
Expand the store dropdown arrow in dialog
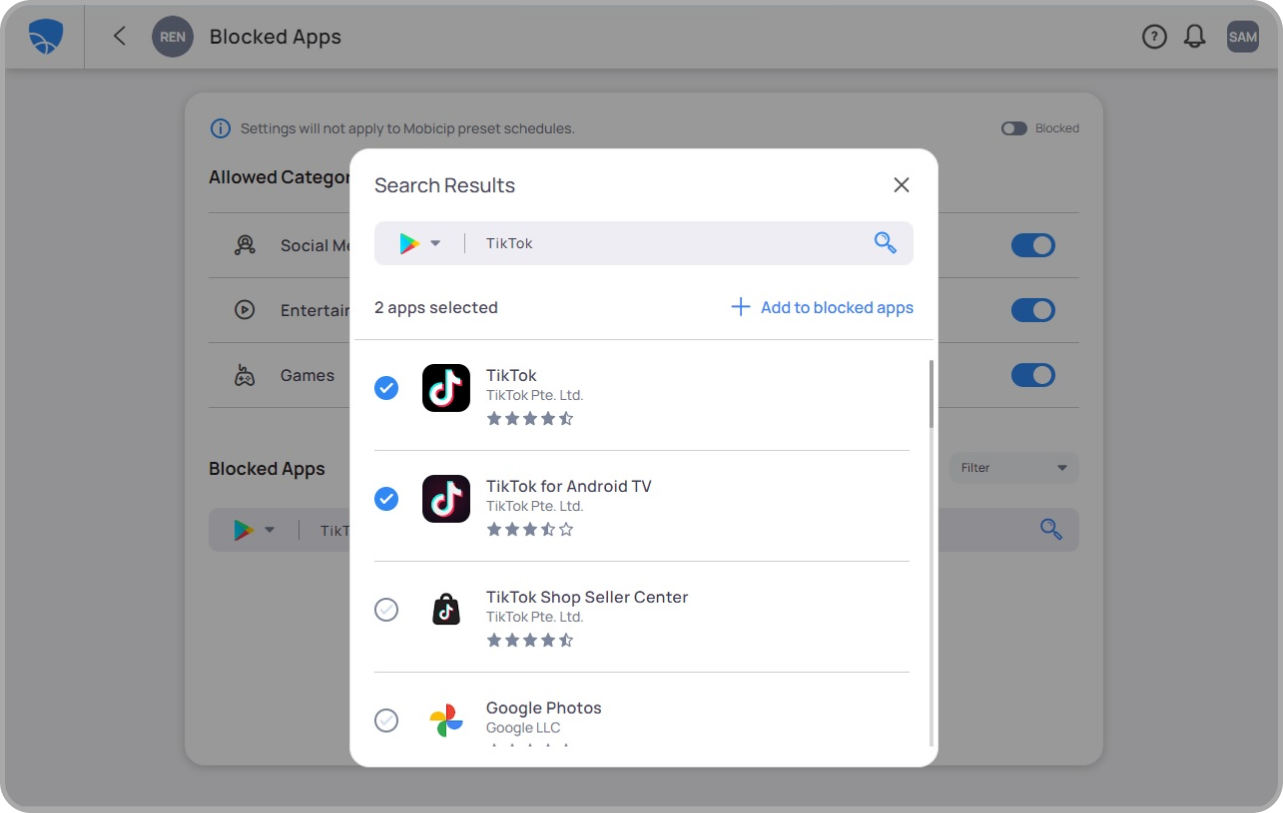point(436,243)
